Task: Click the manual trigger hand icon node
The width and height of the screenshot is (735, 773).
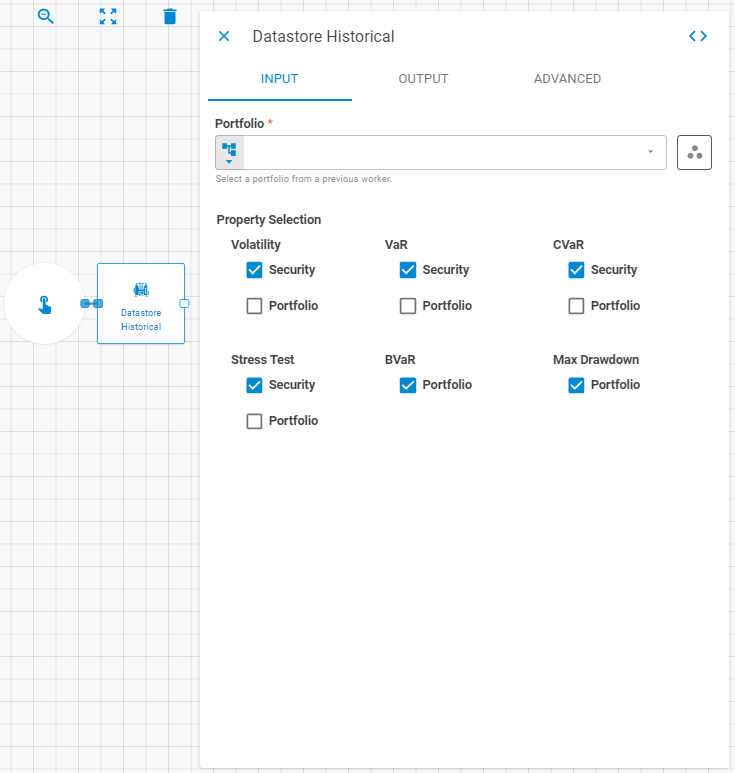Action: [44, 304]
